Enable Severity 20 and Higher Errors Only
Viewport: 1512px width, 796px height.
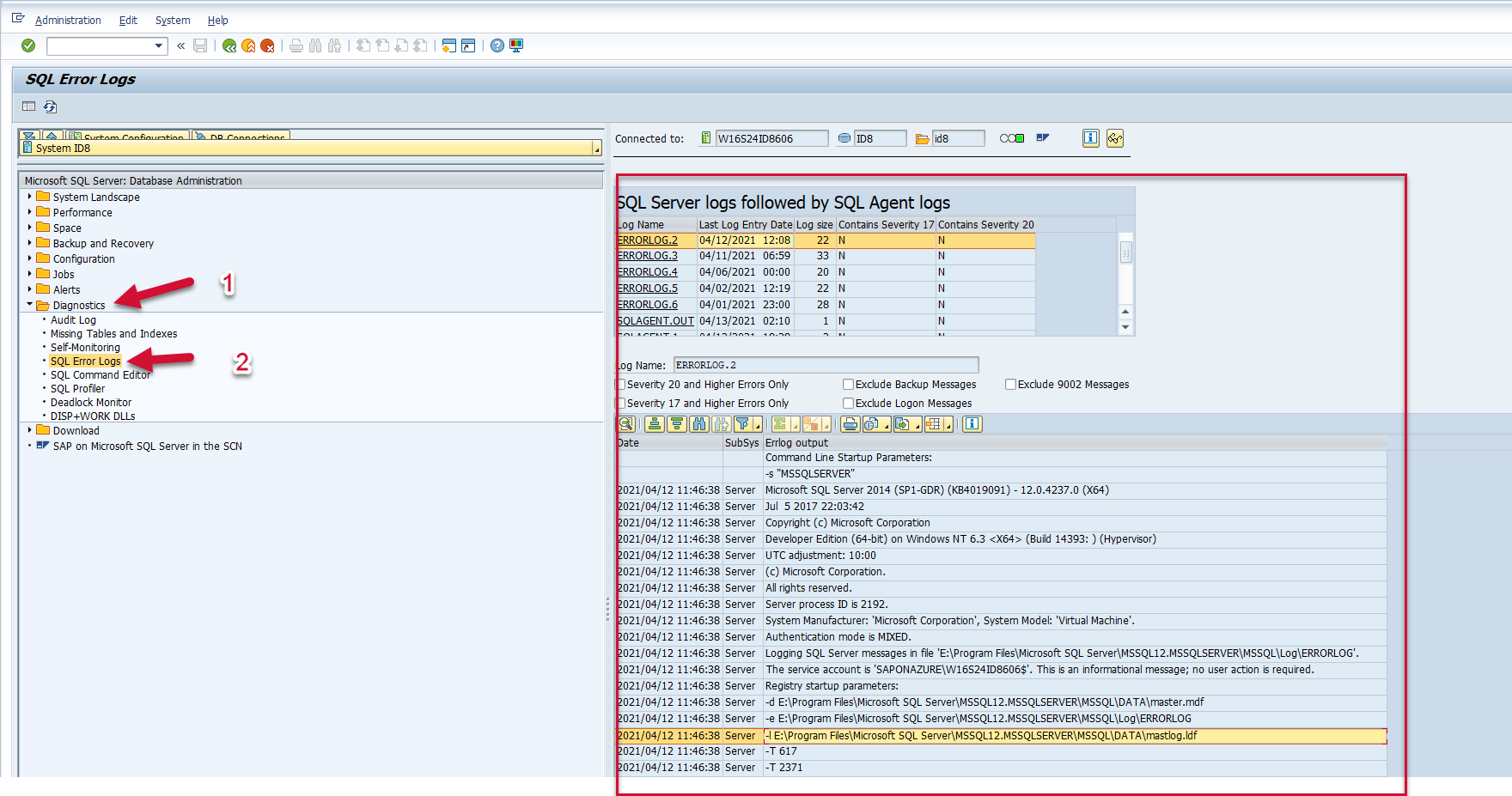(x=621, y=385)
